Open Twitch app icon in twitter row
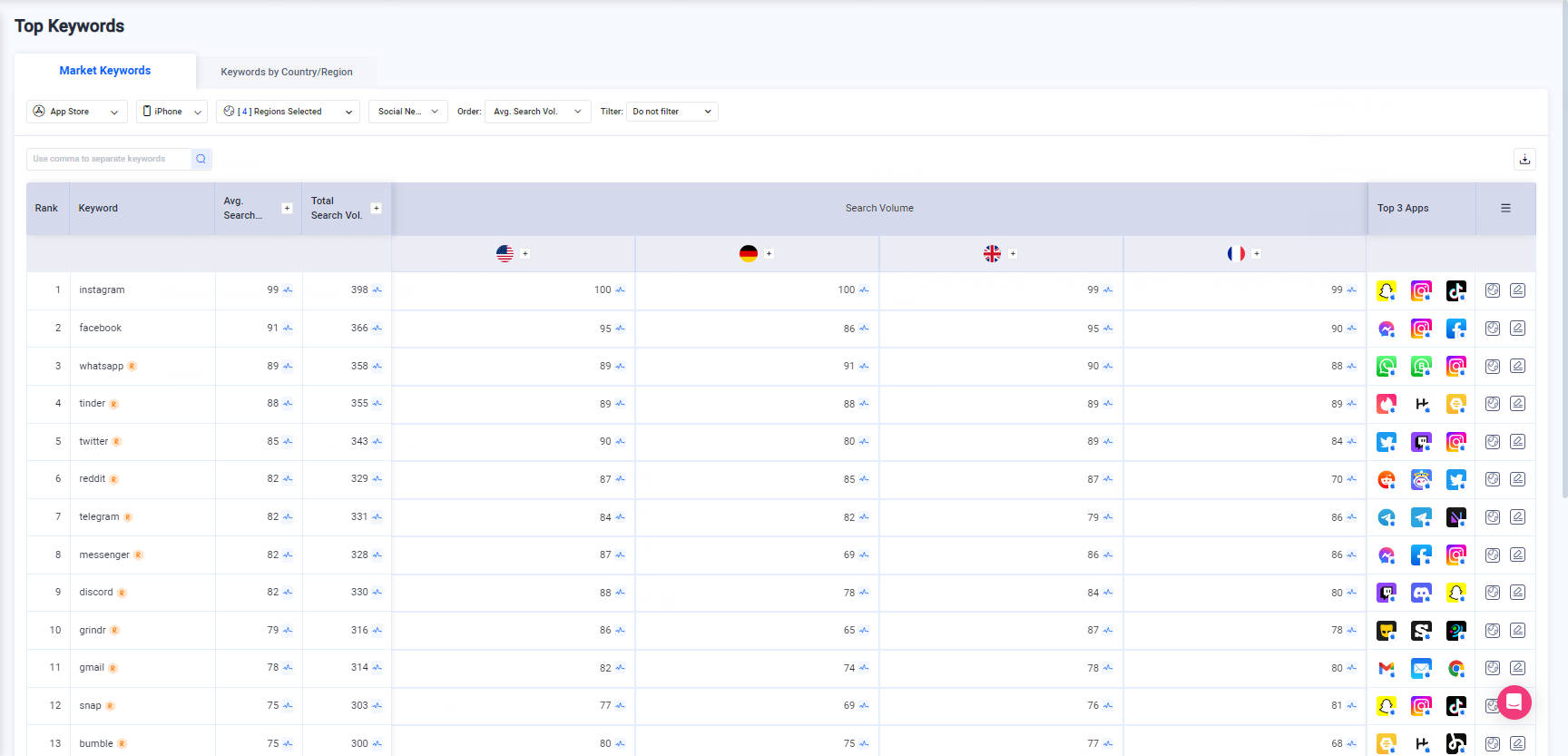The height and width of the screenshot is (756, 1568). (x=1422, y=442)
